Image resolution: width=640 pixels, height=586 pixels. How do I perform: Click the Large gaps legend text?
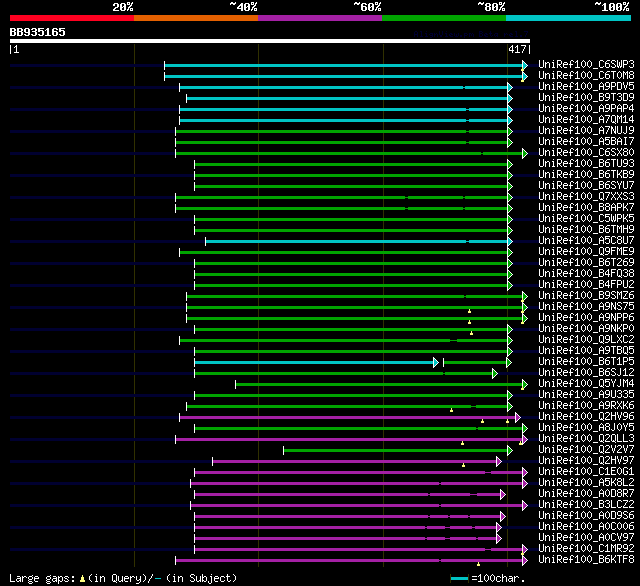[123, 578]
